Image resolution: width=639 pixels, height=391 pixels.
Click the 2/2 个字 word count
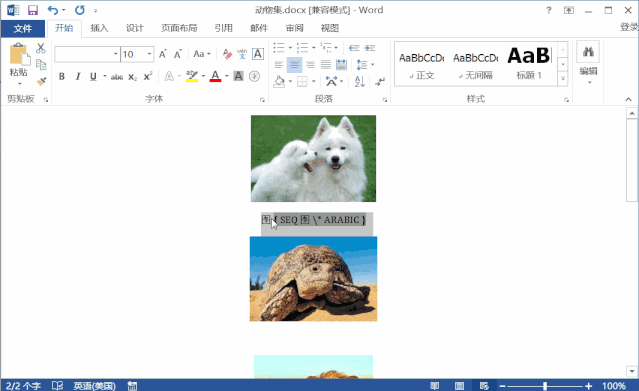tap(23, 386)
